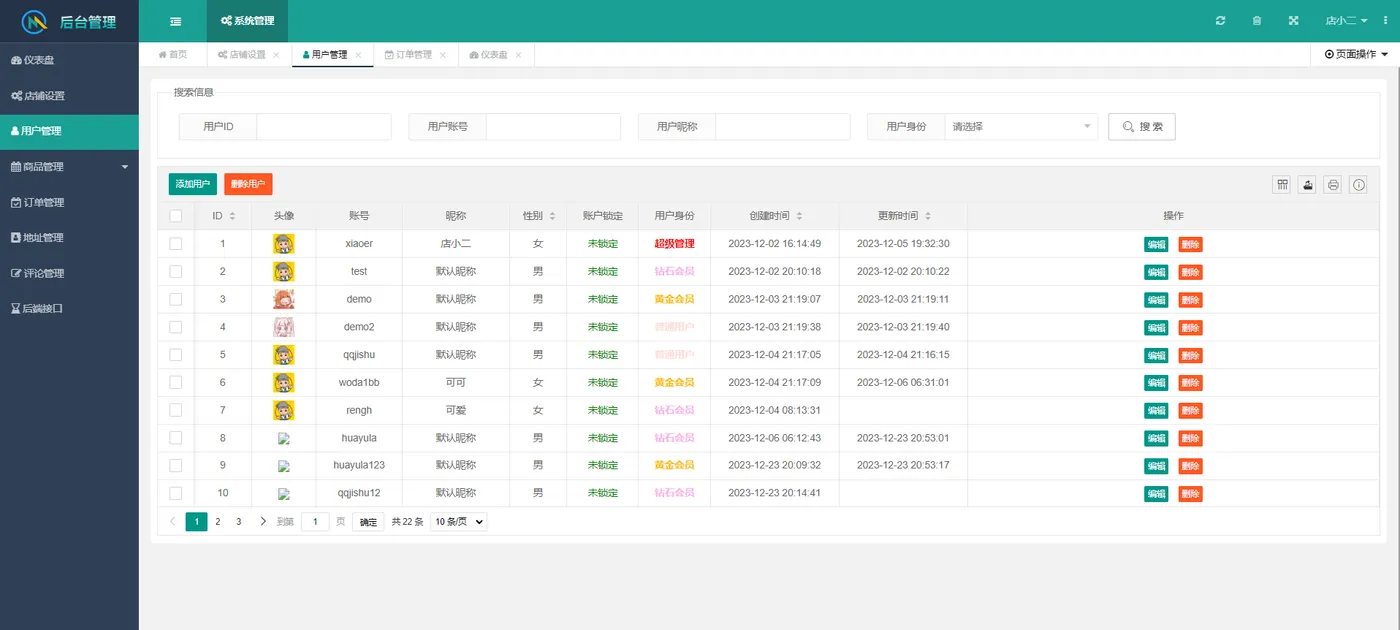Sort by ID column arrows

click(x=233, y=216)
